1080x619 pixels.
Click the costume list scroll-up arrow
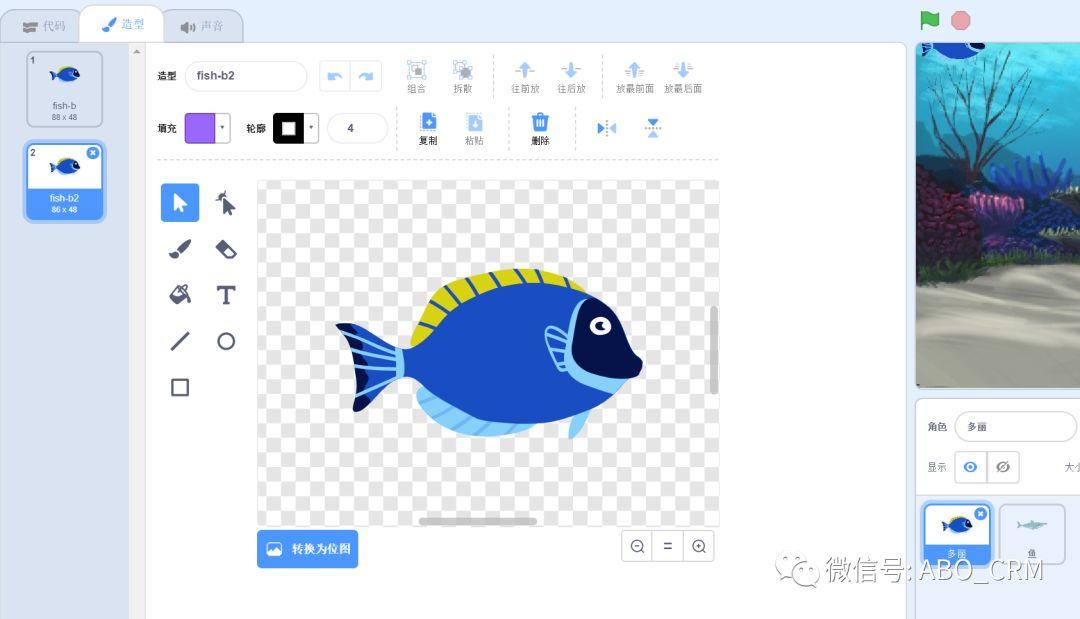[x=136, y=52]
